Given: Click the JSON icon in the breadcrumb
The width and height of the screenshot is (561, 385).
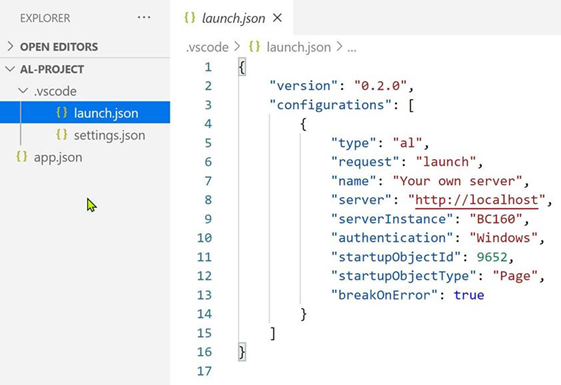Looking at the screenshot, I should coord(254,47).
